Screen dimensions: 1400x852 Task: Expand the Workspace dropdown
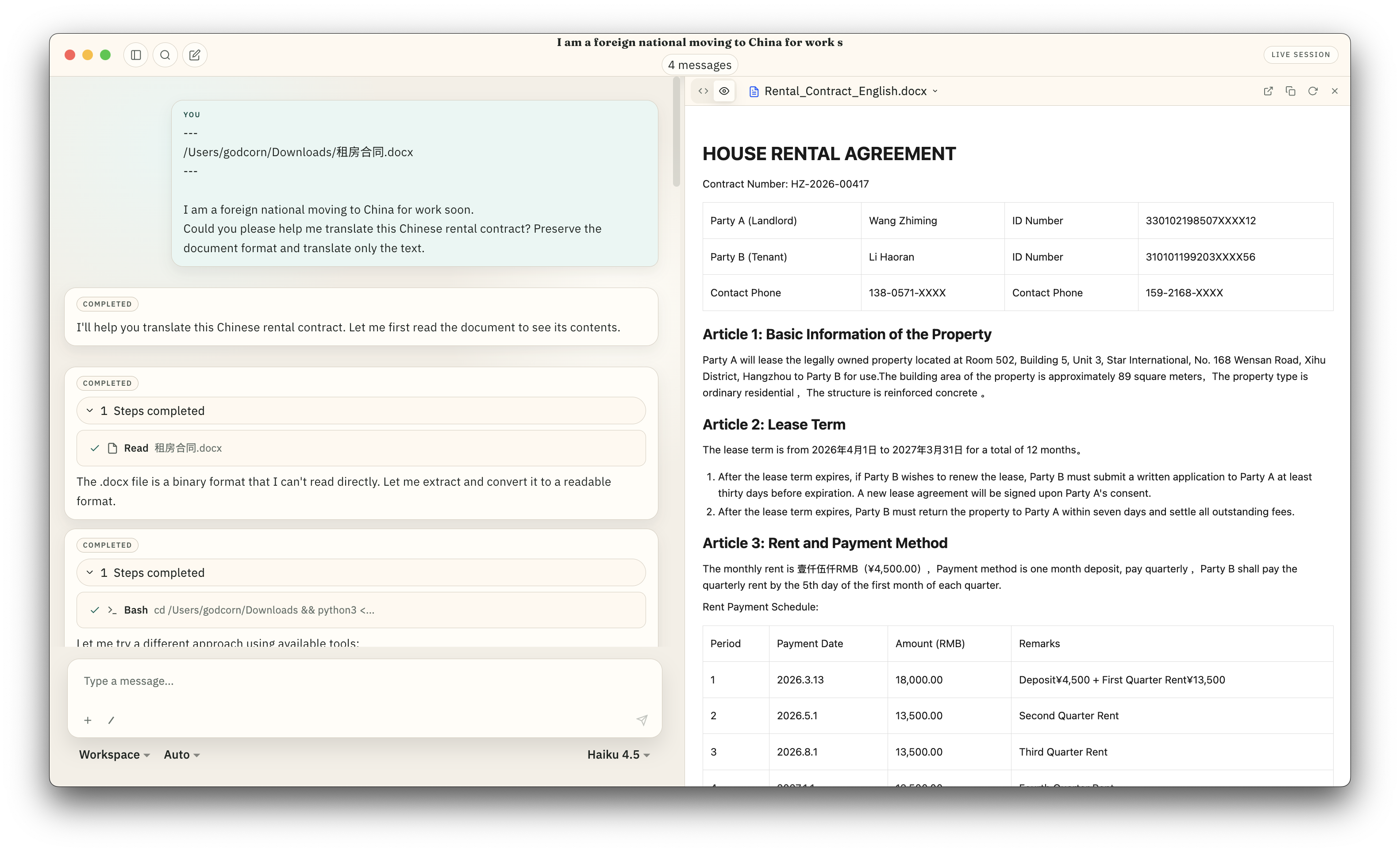(114, 754)
